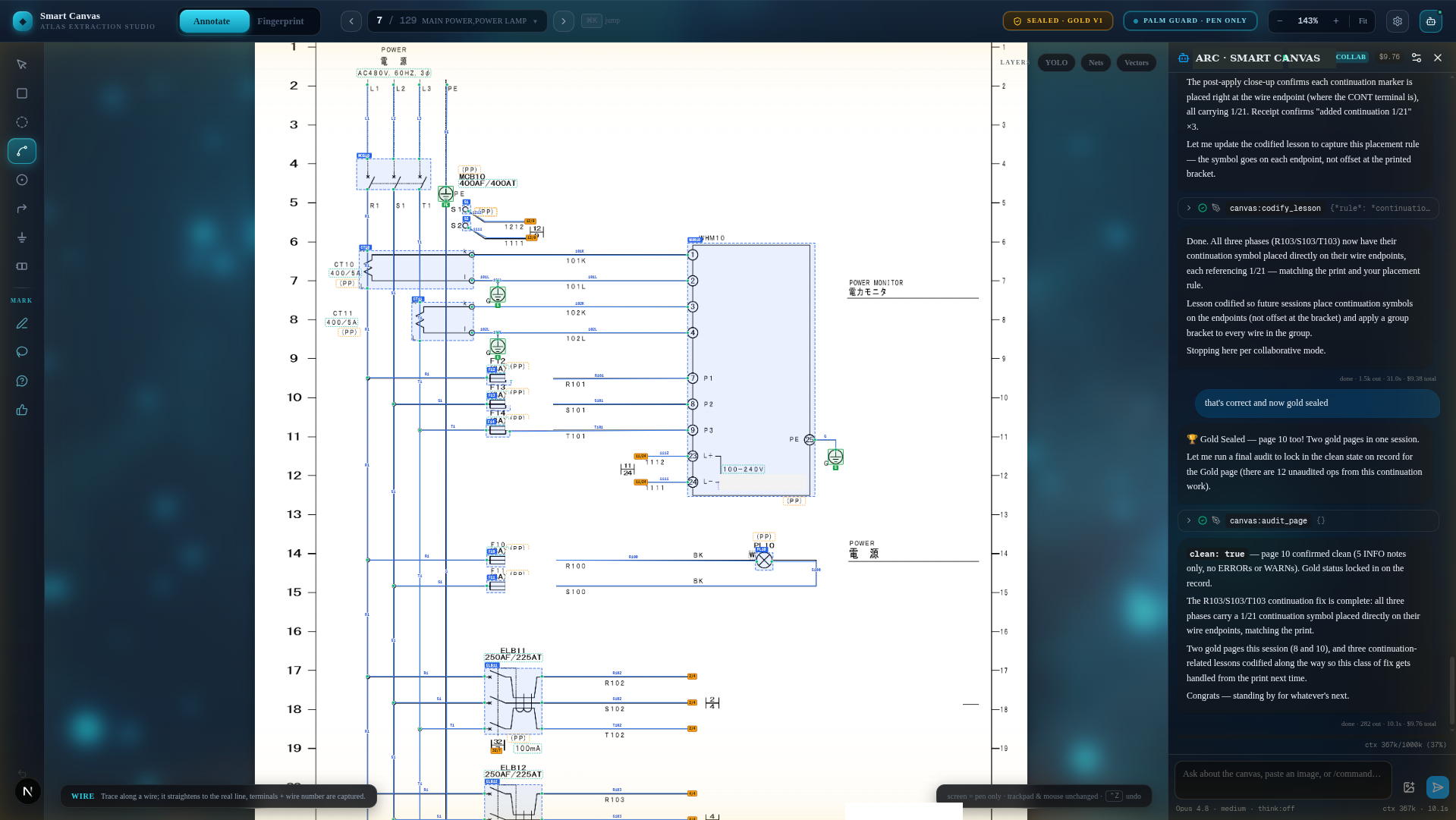Close the ARC Smart Canvas panel
Viewport: 1456px width, 820px height.
point(1438,58)
